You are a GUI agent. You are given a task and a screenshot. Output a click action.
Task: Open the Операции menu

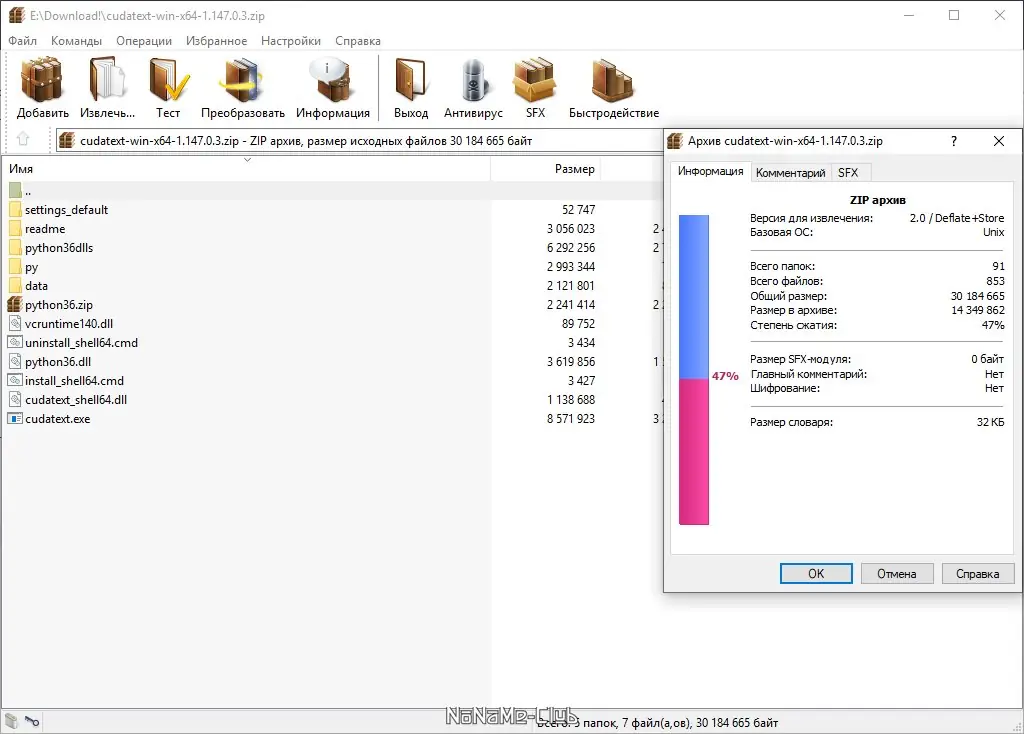point(144,40)
